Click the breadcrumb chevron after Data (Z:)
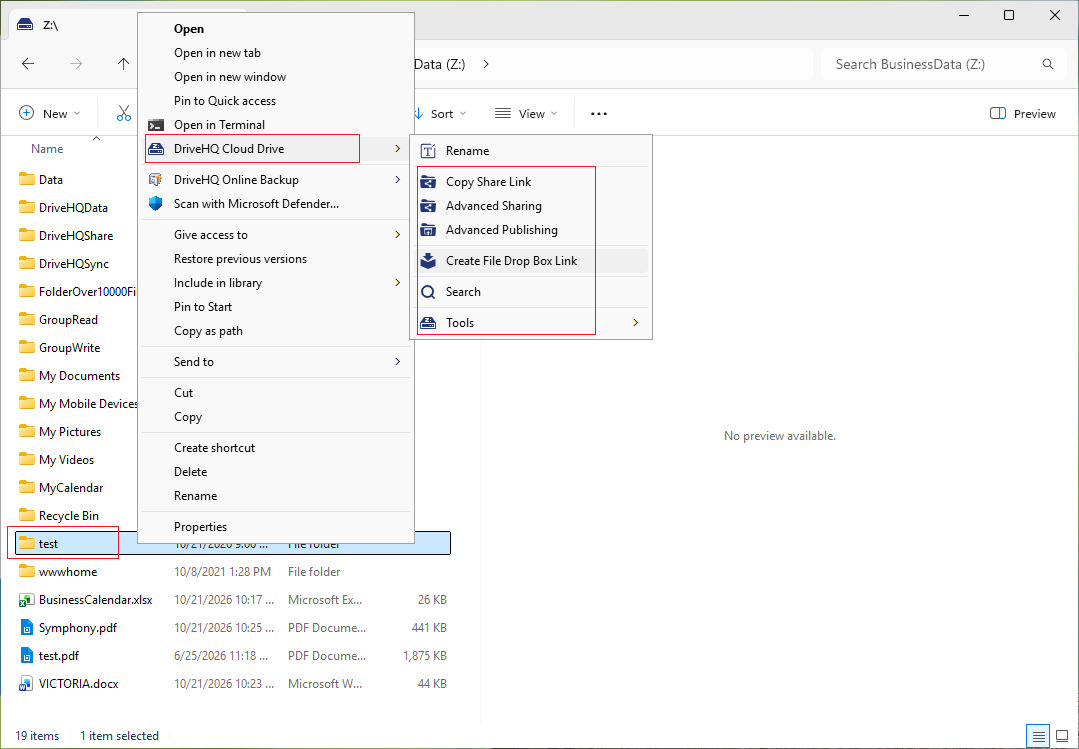Screen dimensions: 1079x749 tap(486, 64)
